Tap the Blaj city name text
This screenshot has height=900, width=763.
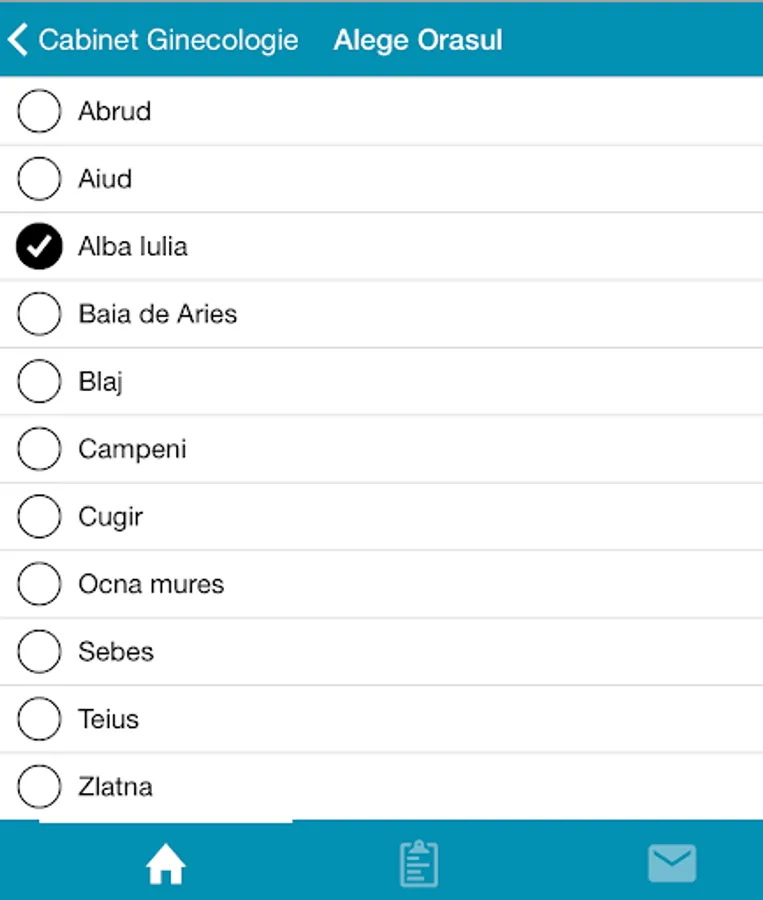pyautogui.click(x=101, y=382)
